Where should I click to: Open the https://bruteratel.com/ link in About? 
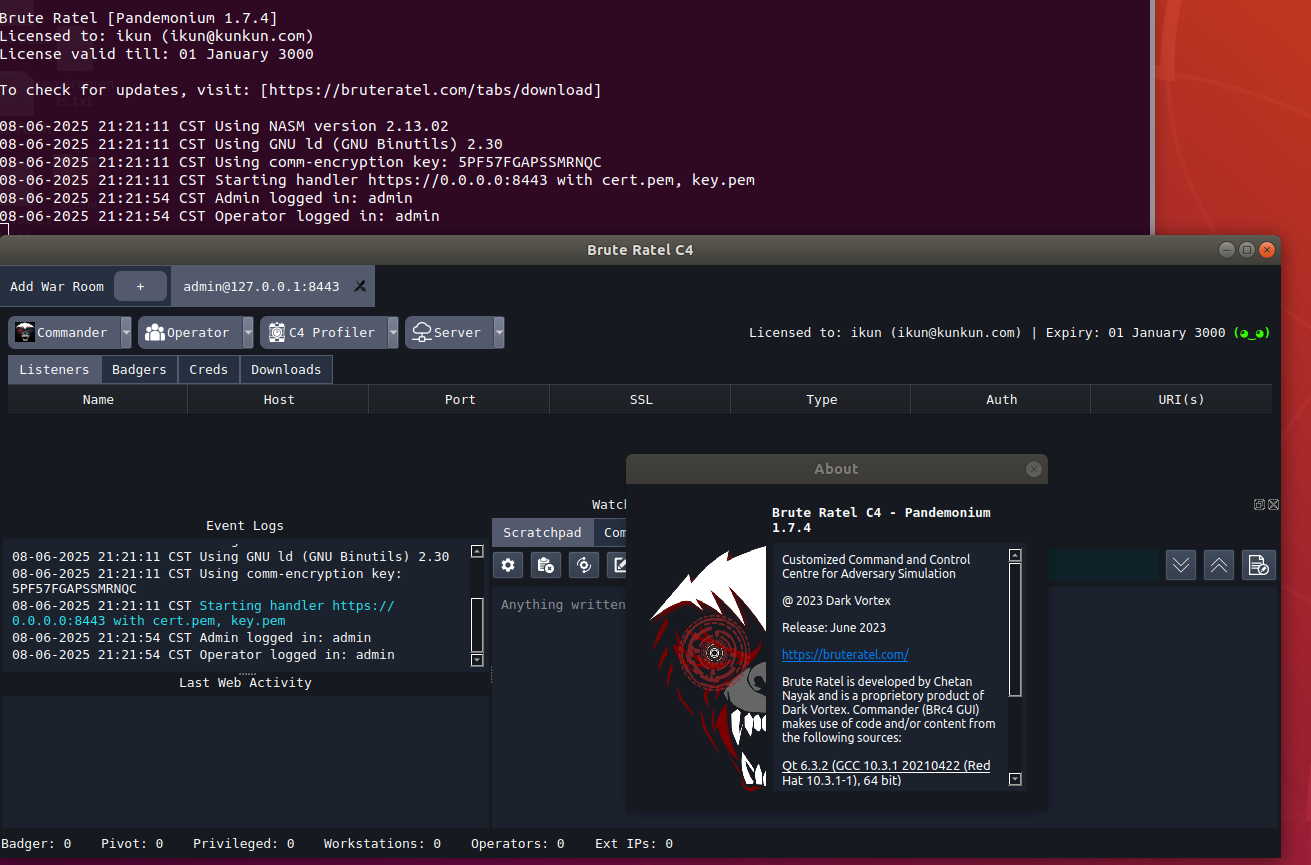point(845,655)
